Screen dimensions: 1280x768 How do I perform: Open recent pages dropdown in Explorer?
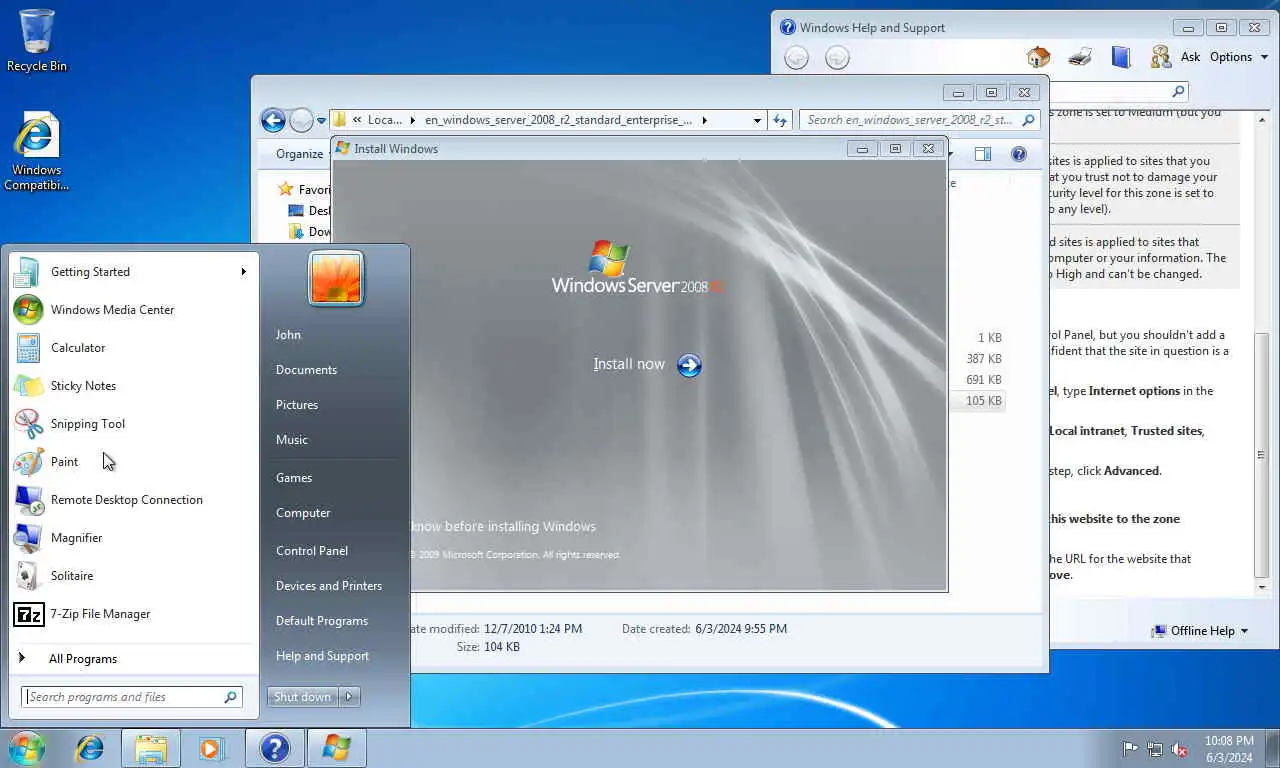tap(321, 121)
